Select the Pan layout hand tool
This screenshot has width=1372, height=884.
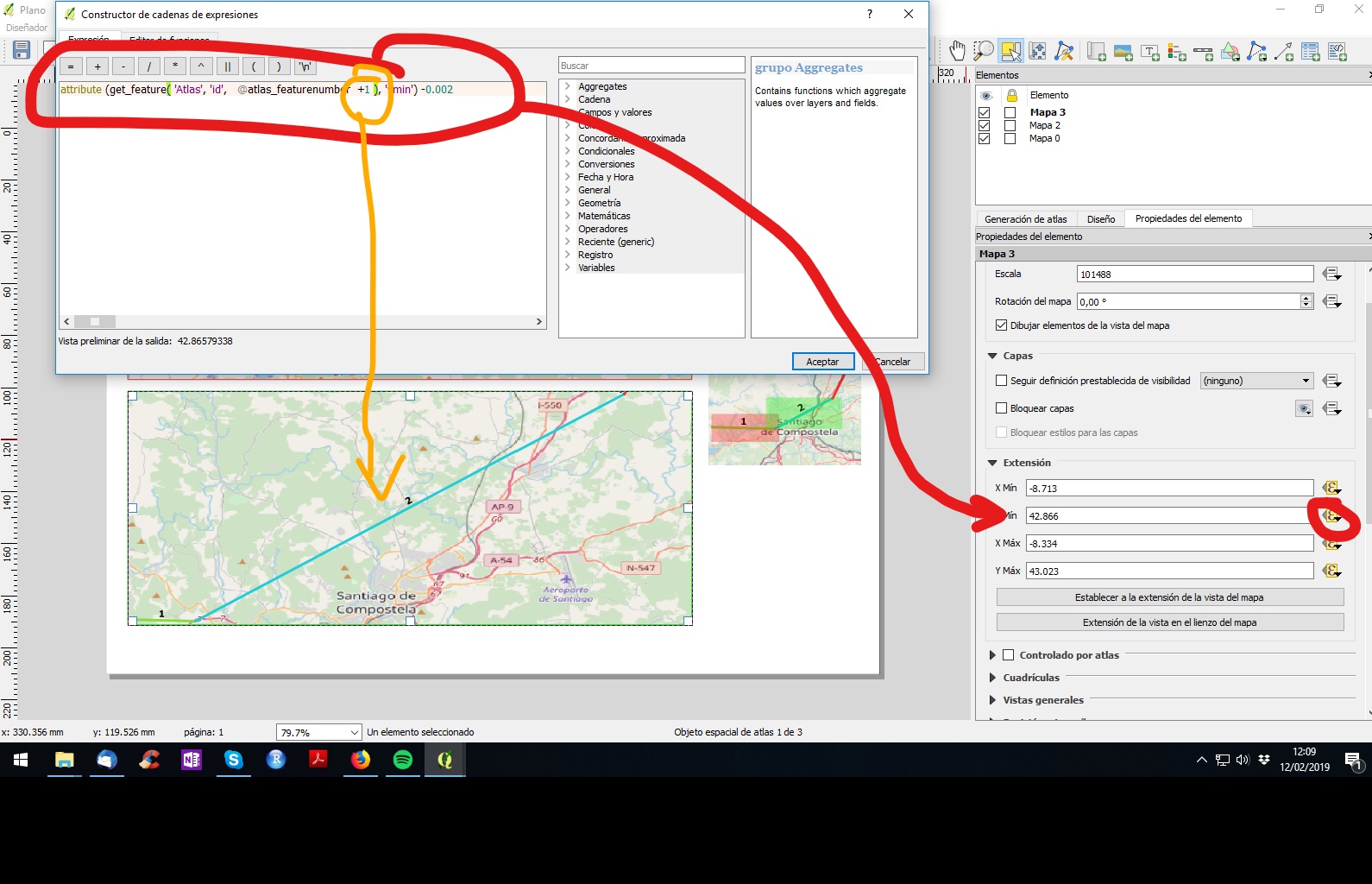click(x=957, y=51)
